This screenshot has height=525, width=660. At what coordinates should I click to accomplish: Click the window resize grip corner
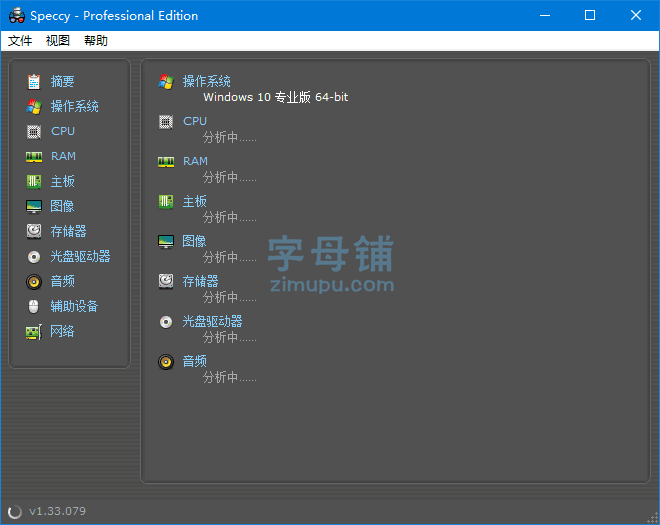[x=653, y=518]
